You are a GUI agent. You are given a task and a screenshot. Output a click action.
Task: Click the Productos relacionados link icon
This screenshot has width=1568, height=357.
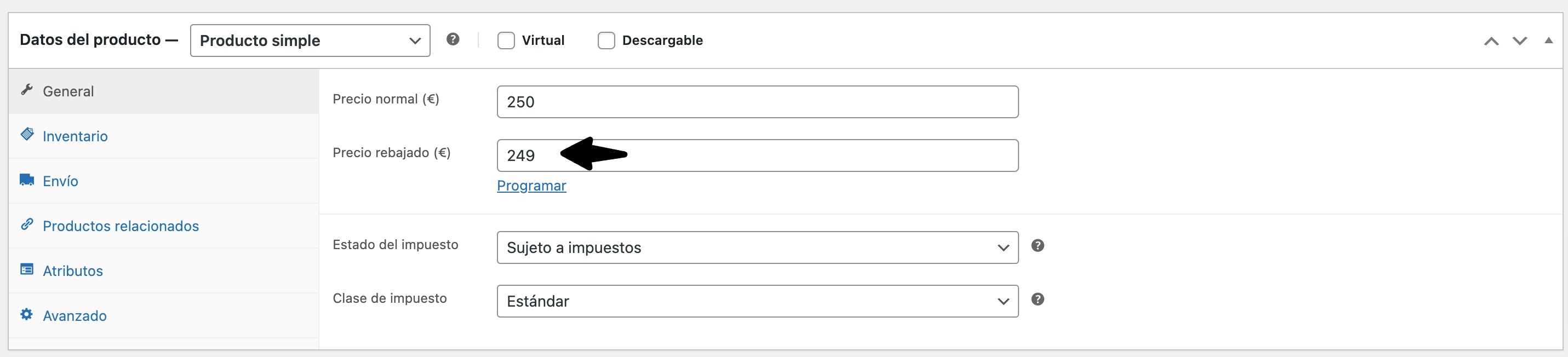[27, 224]
